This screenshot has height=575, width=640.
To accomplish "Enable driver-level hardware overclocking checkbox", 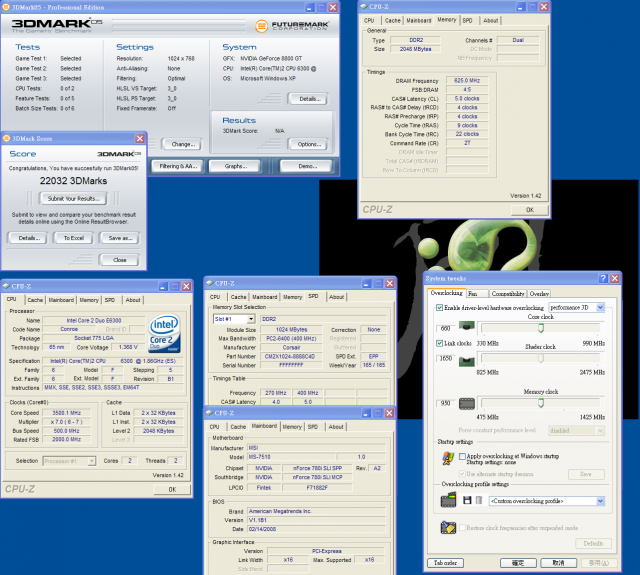I will pyautogui.click(x=440, y=308).
